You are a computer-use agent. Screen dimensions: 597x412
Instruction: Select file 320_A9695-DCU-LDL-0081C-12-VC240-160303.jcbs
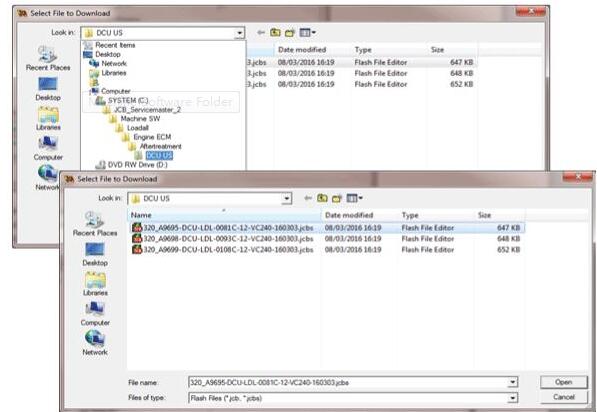tap(228, 228)
